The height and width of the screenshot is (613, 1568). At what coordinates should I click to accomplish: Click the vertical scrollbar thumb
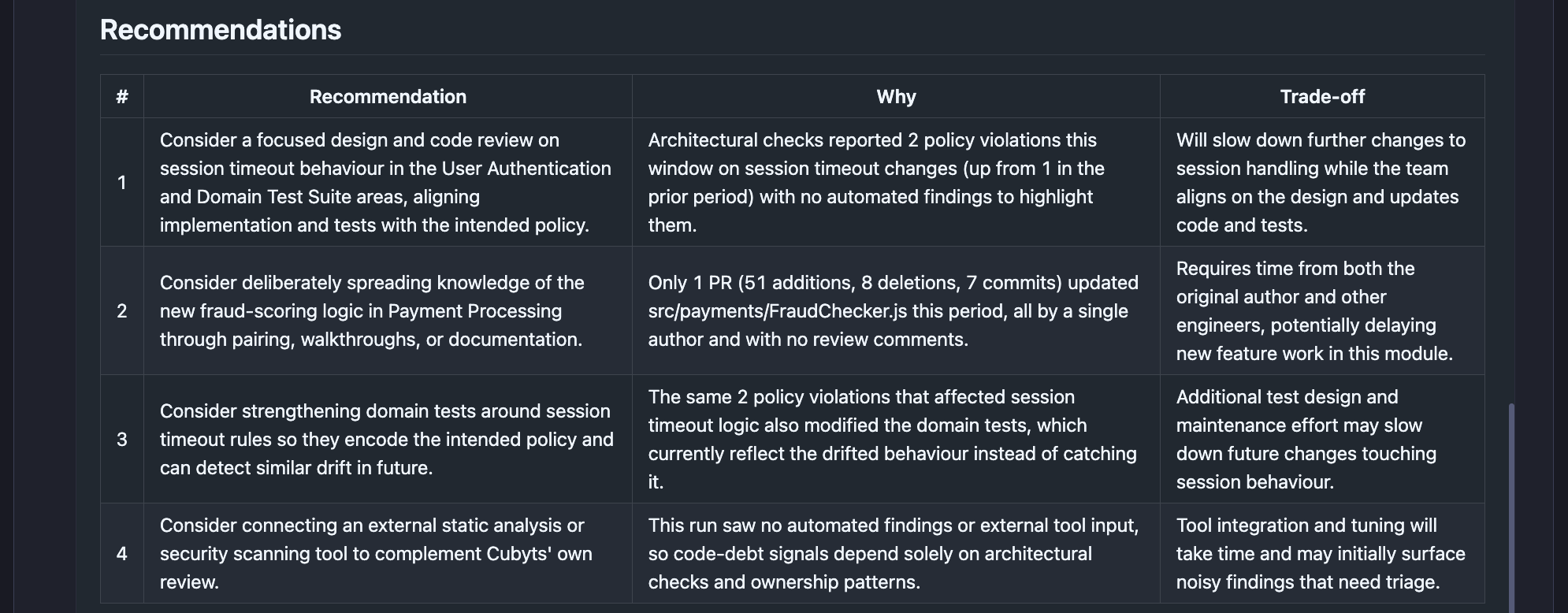tap(1511, 507)
